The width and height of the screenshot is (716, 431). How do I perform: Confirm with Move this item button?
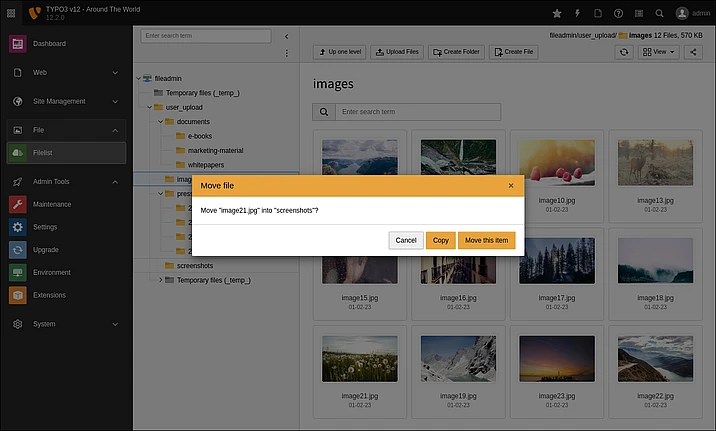point(486,240)
